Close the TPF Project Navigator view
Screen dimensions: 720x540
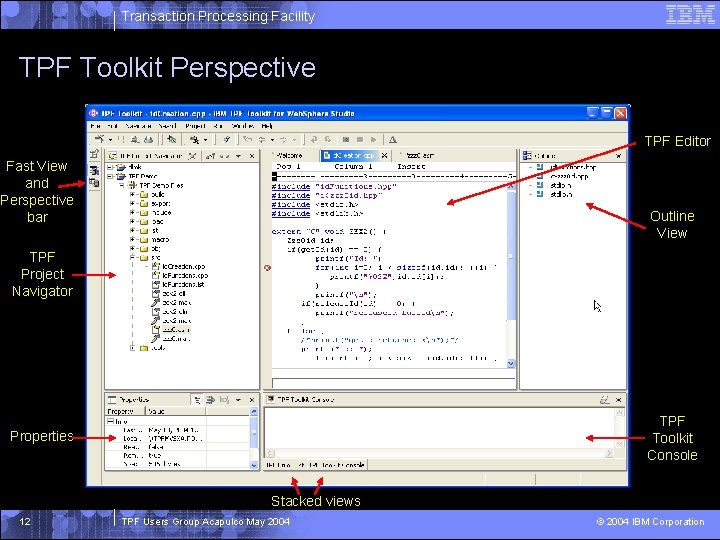click(252, 156)
